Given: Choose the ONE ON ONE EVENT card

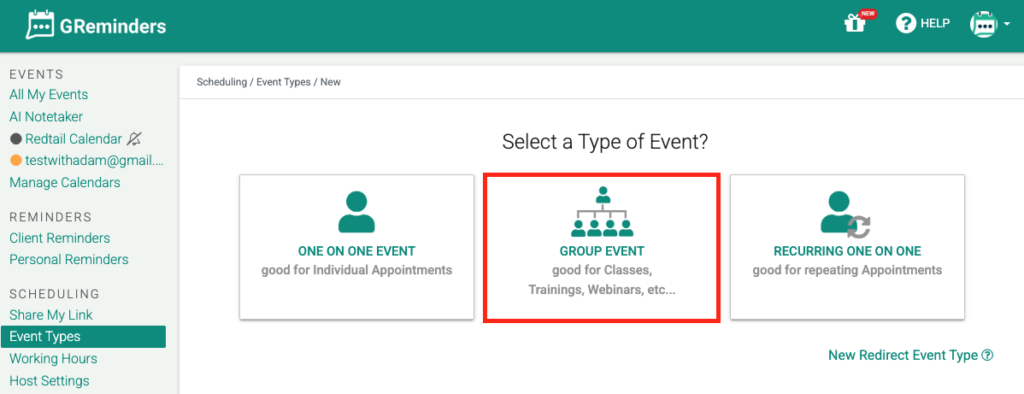Looking at the screenshot, I should 357,247.
